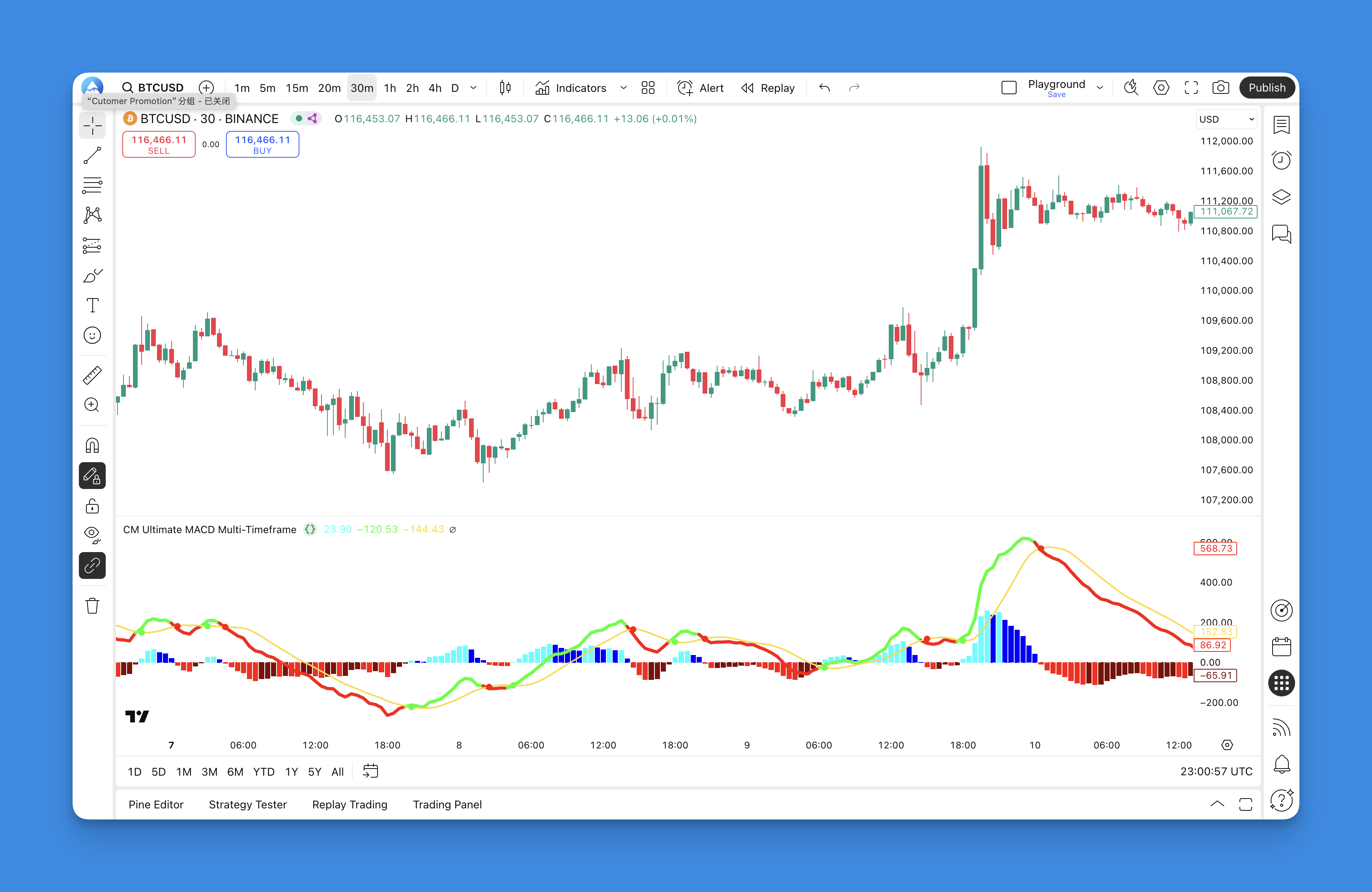Toggle the drawing sync link tool
Image resolution: width=1372 pixels, height=892 pixels.
[92, 566]
